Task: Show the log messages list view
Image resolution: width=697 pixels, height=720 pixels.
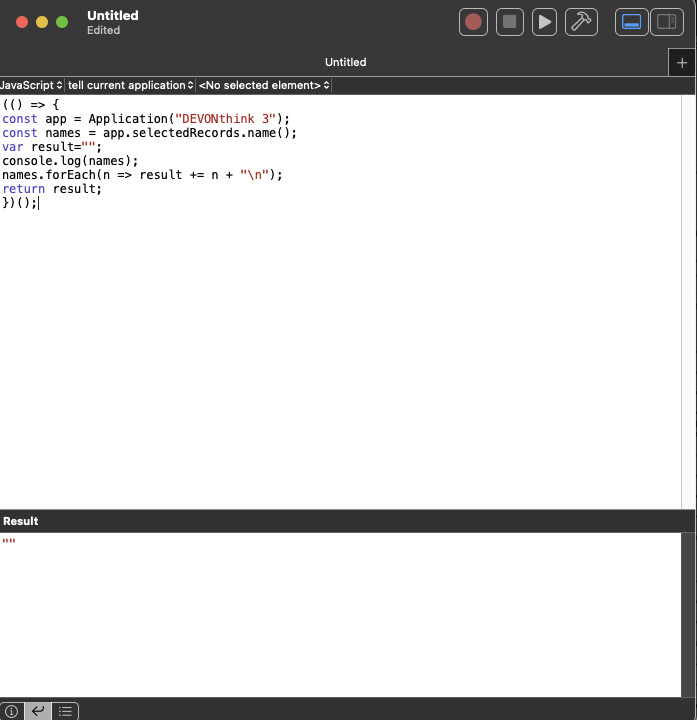Action: tap(65, 711)
